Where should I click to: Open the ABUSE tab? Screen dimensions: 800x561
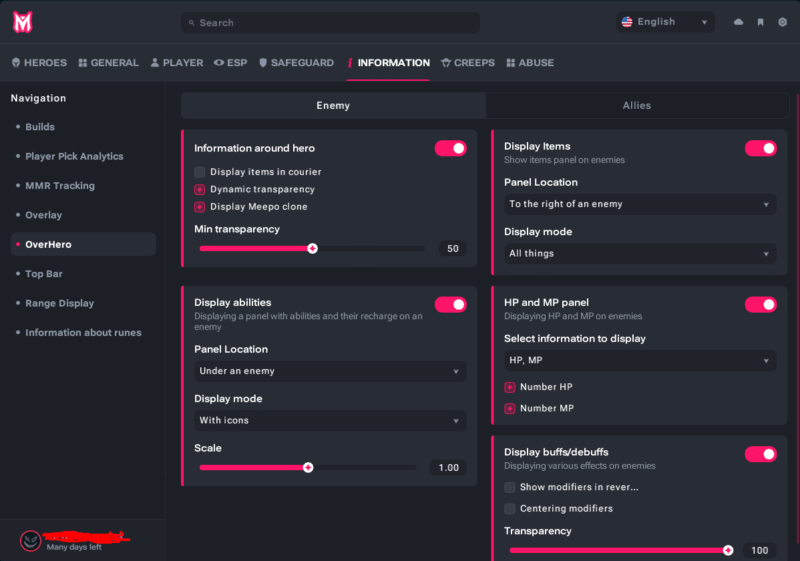[x=530, y=63]
